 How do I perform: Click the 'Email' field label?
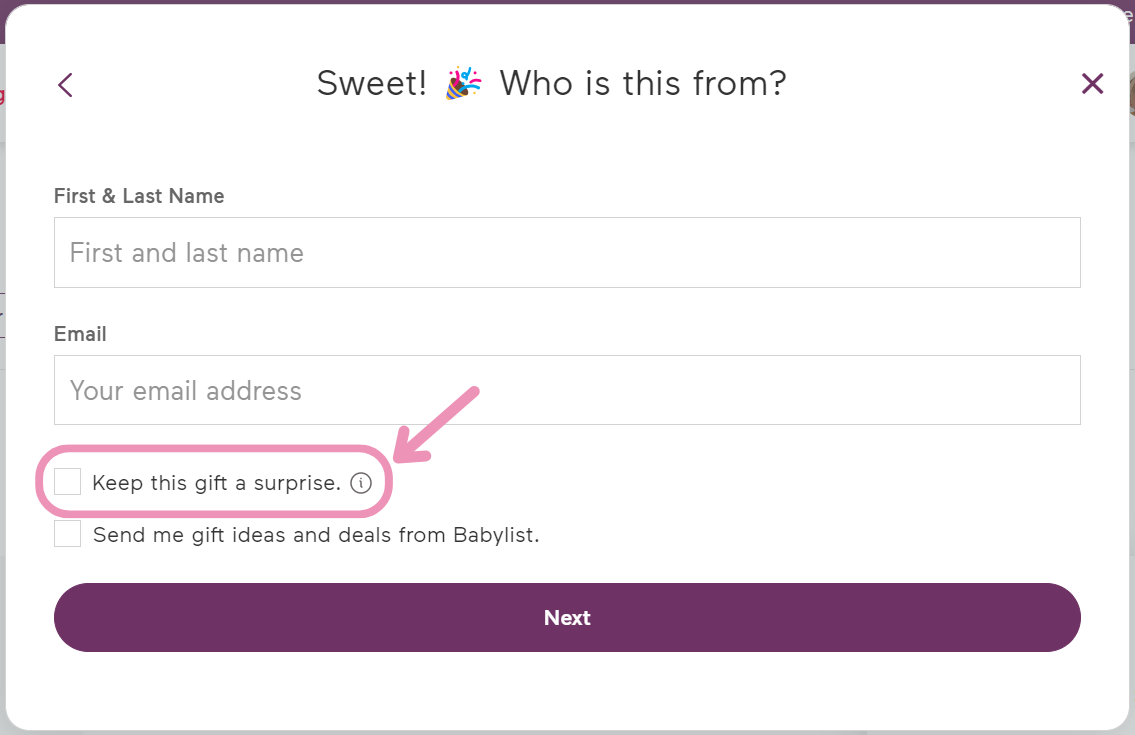[80, 334]
